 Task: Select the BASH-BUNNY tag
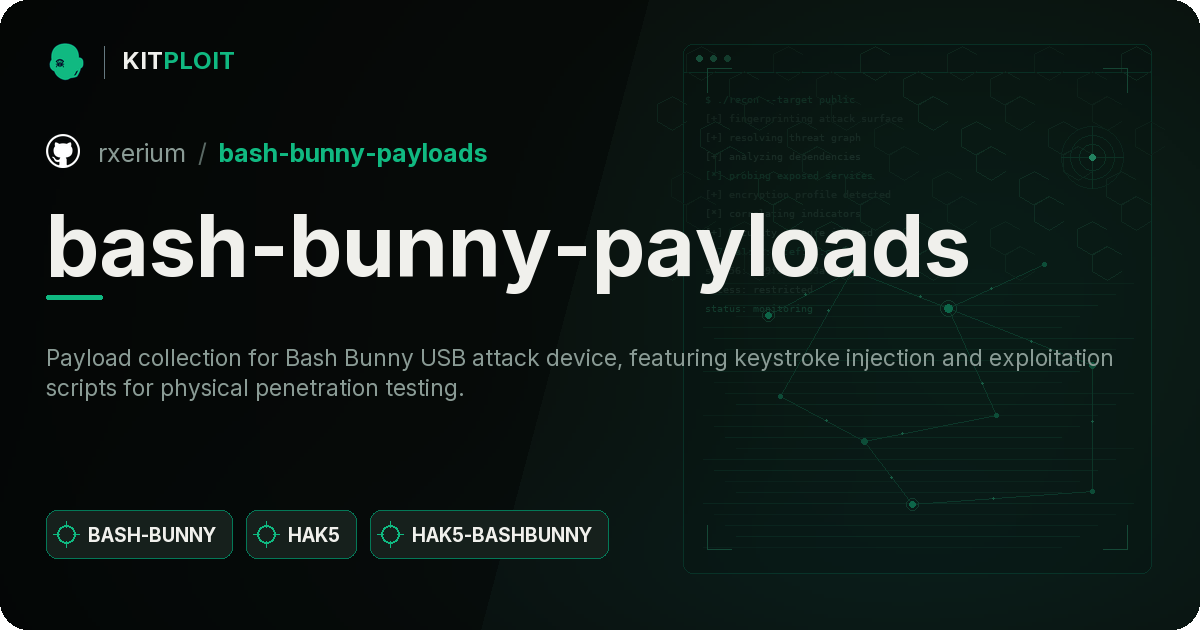click(x=139, y=535)
